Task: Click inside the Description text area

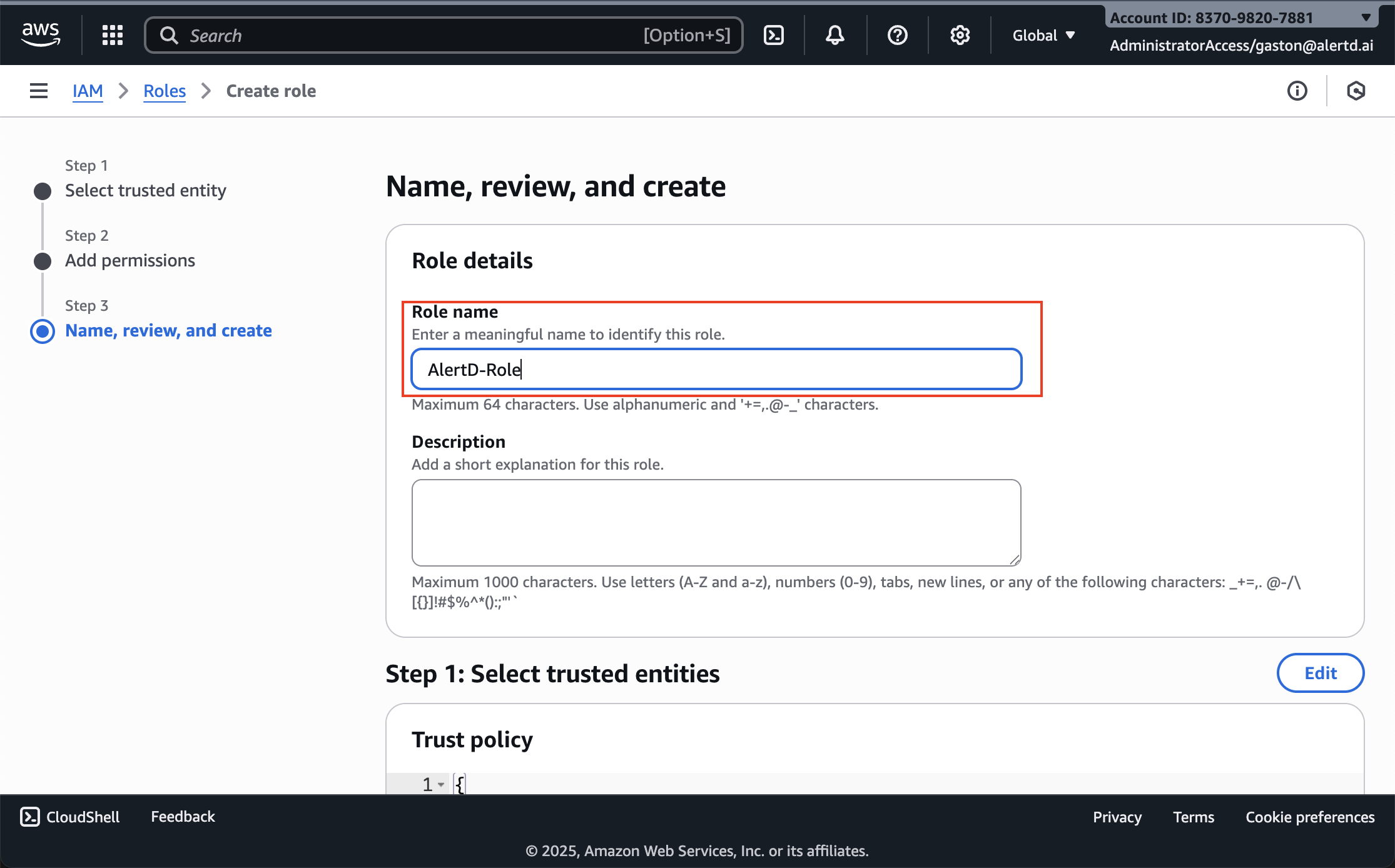Action: tap(716, 523)
